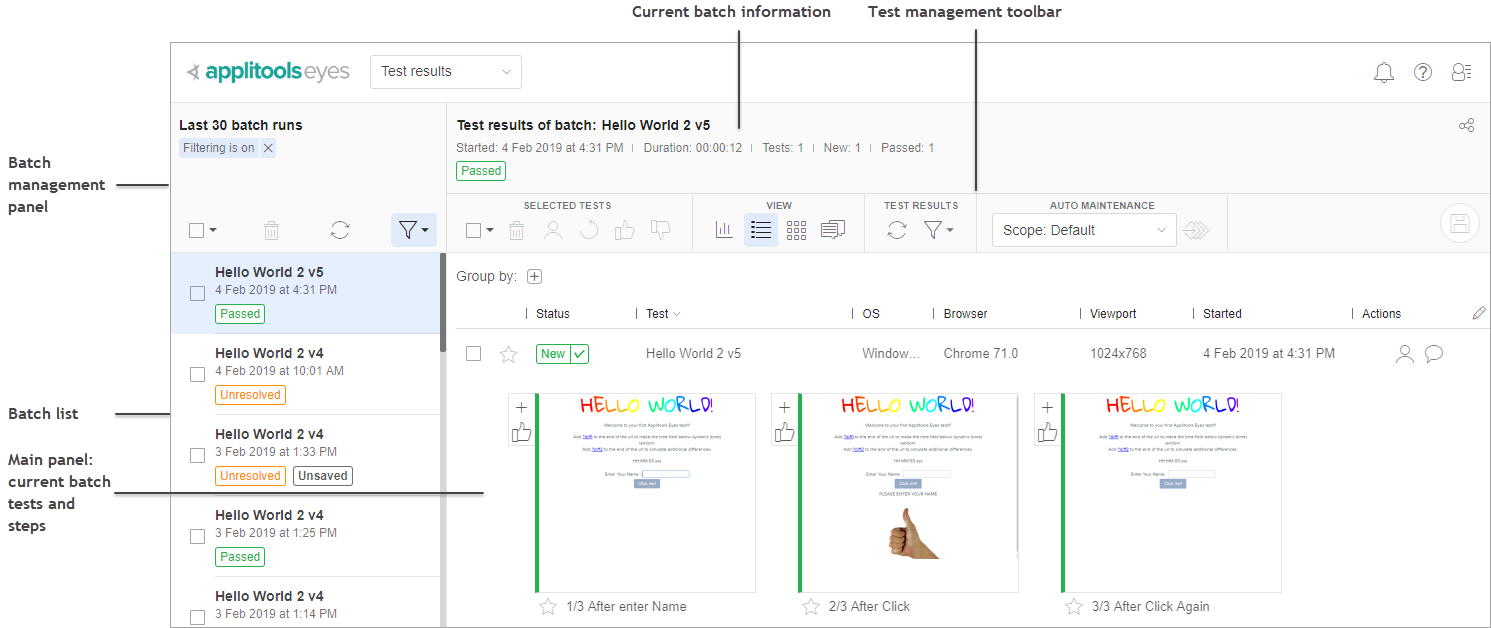Screen dimensions: 1491x628
Task: Click the save disk icon
Action: coord(1459,224)
